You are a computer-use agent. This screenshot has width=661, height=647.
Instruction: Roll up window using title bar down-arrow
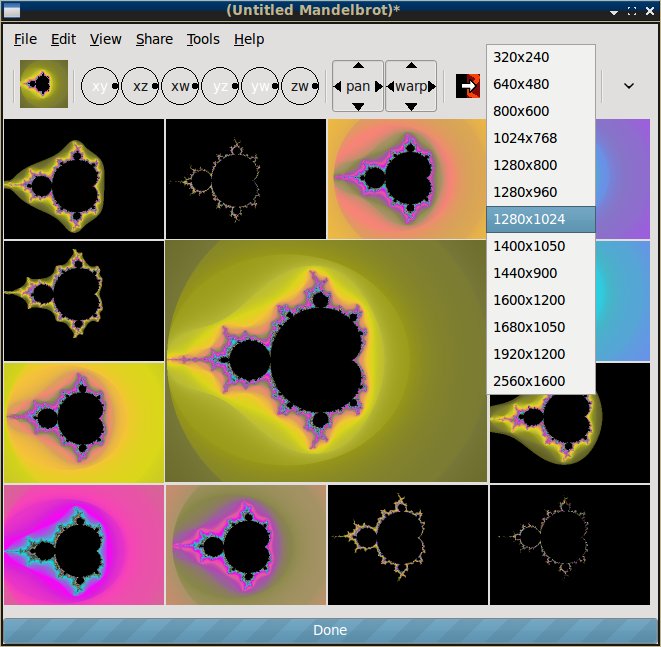(x=614, y=12)
